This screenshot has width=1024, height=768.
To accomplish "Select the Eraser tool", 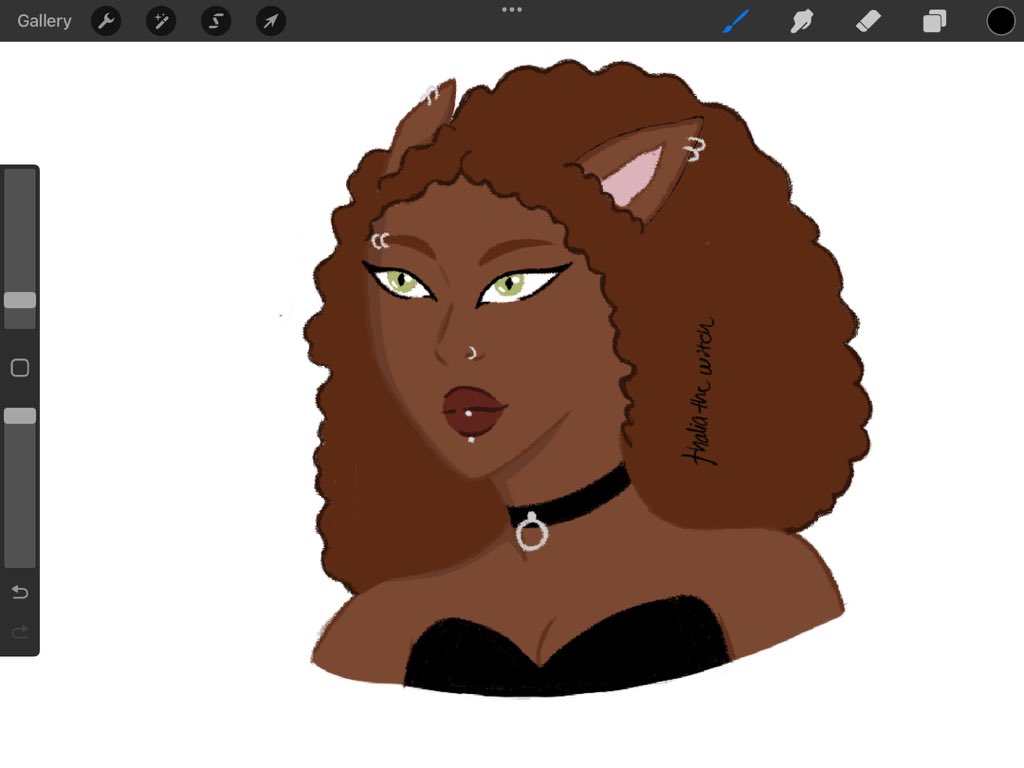I will point(867,20).
